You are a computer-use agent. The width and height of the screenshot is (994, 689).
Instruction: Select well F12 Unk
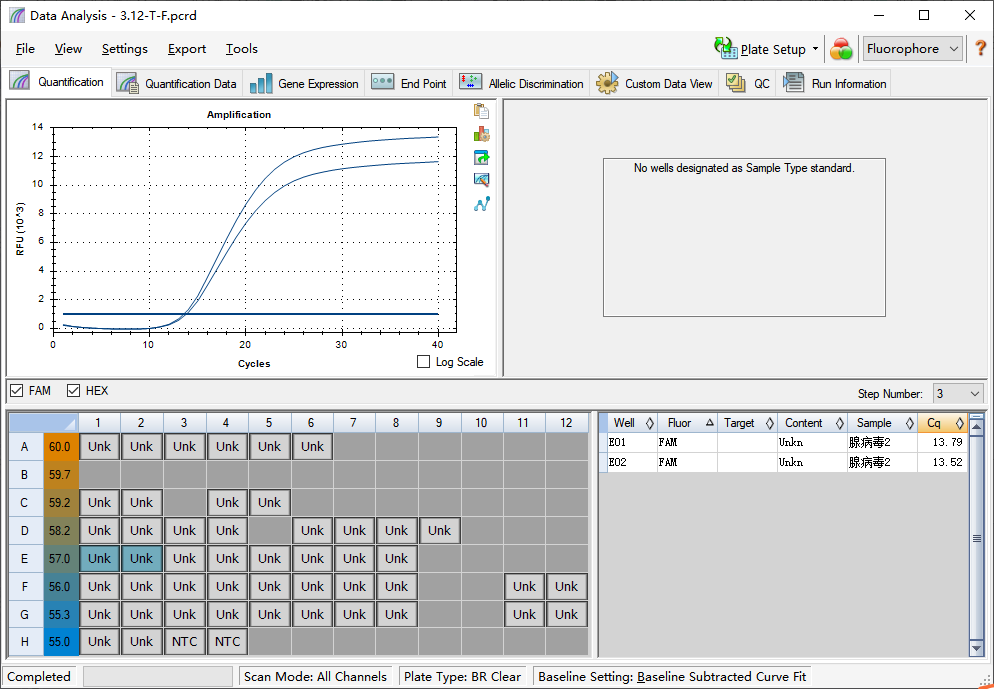(x=567, y=586)
